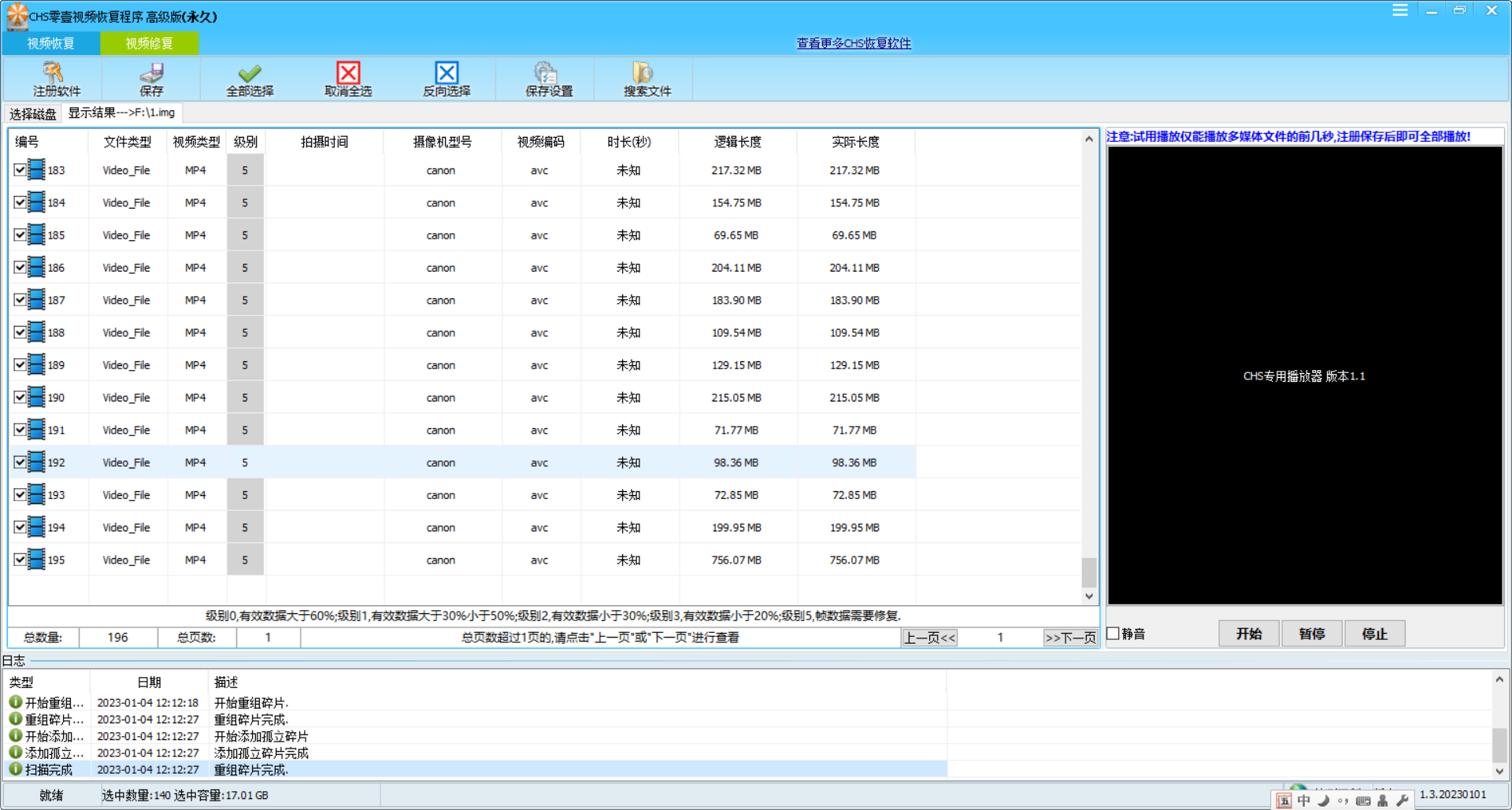Click the 上一页<< previous page button
Viewport: 1512px width, 810px height.
(x=929, y=638)
